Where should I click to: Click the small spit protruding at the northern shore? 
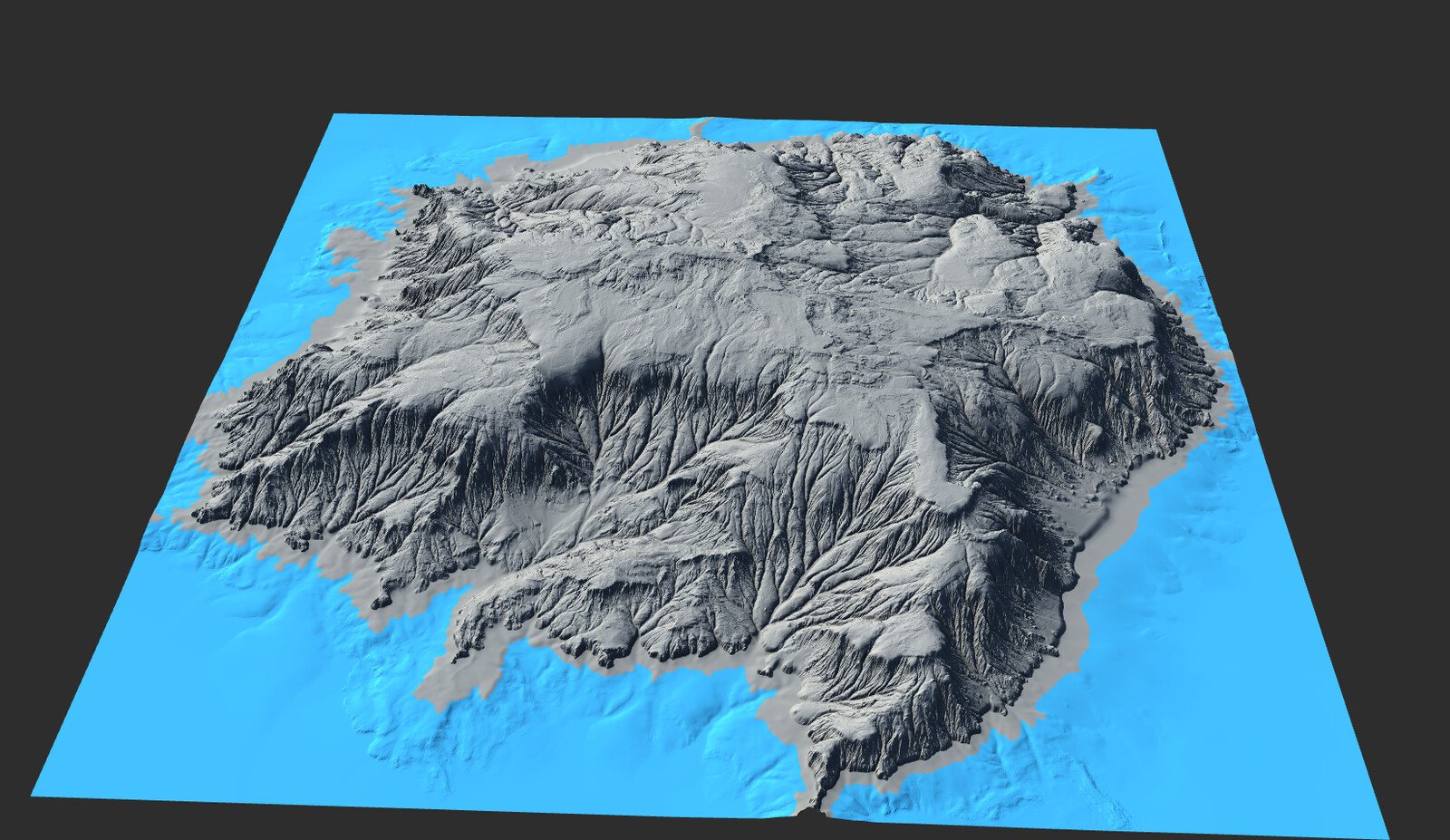699,130
